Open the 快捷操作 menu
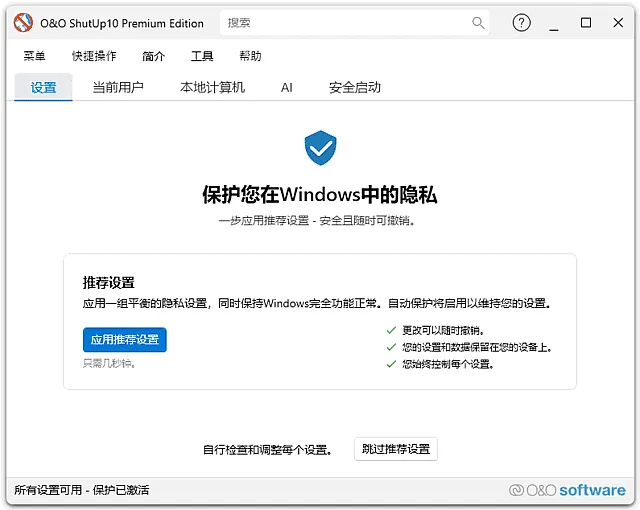This screenshot has height=510, width=640. (x=94, y=56)
